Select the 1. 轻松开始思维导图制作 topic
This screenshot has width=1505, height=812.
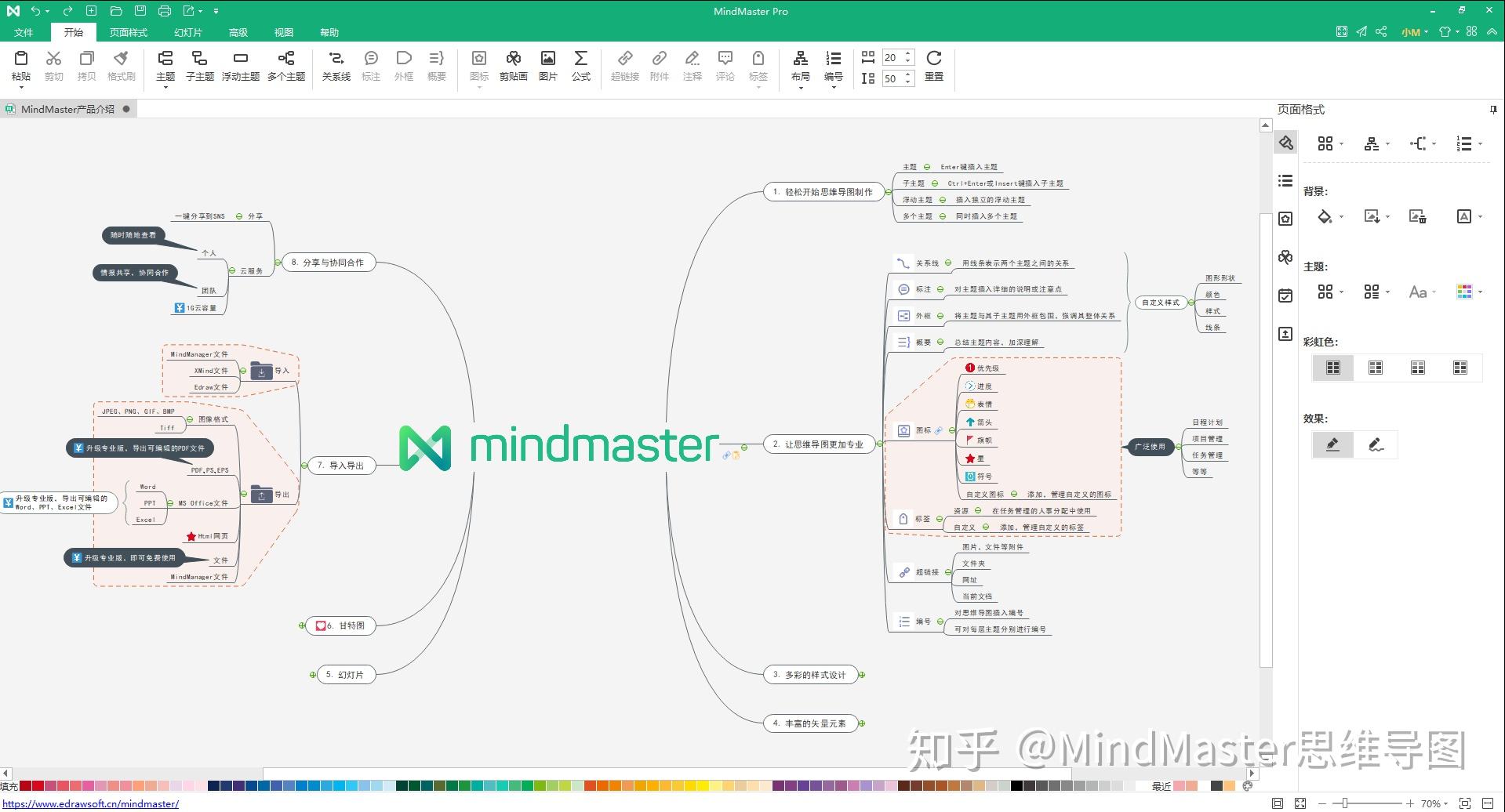click(x=823, y=192)
